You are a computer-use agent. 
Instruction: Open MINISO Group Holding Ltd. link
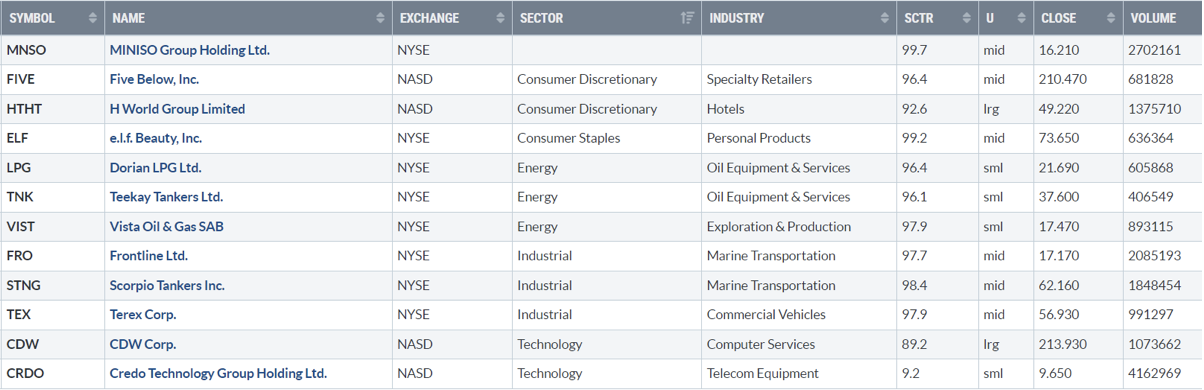(x=189, y=50)
